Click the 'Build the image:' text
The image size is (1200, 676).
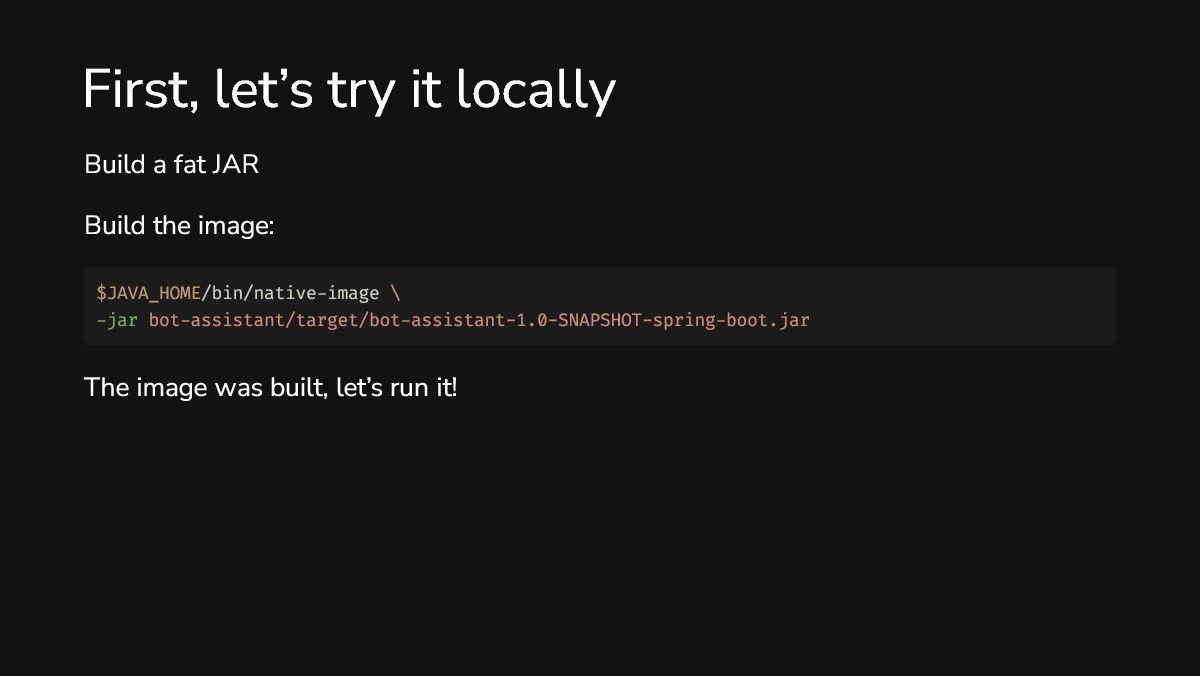pyautogui.click(x=179, y=226)
